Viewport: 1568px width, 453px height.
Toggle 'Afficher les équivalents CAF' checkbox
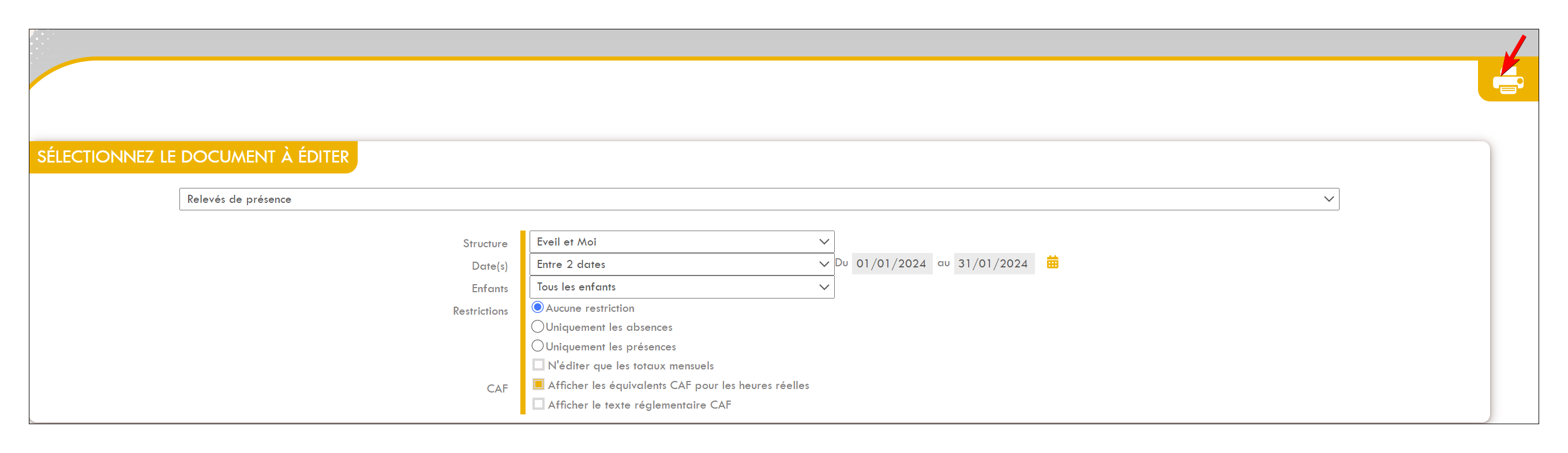[538, 384]
